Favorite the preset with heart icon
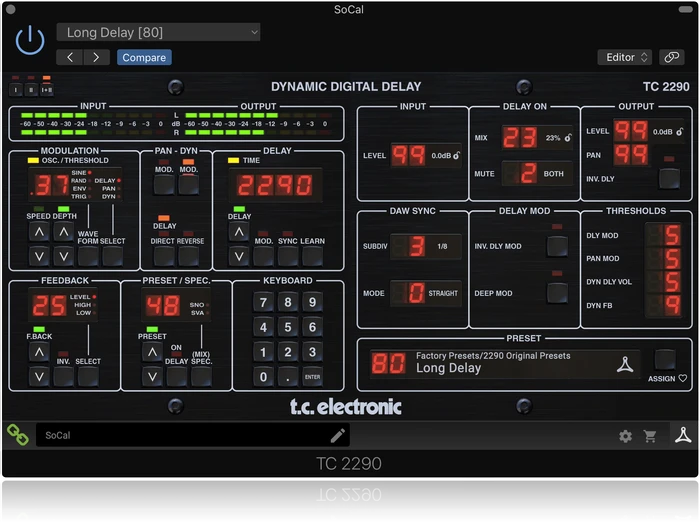The image size is (700, 522). 683,378
